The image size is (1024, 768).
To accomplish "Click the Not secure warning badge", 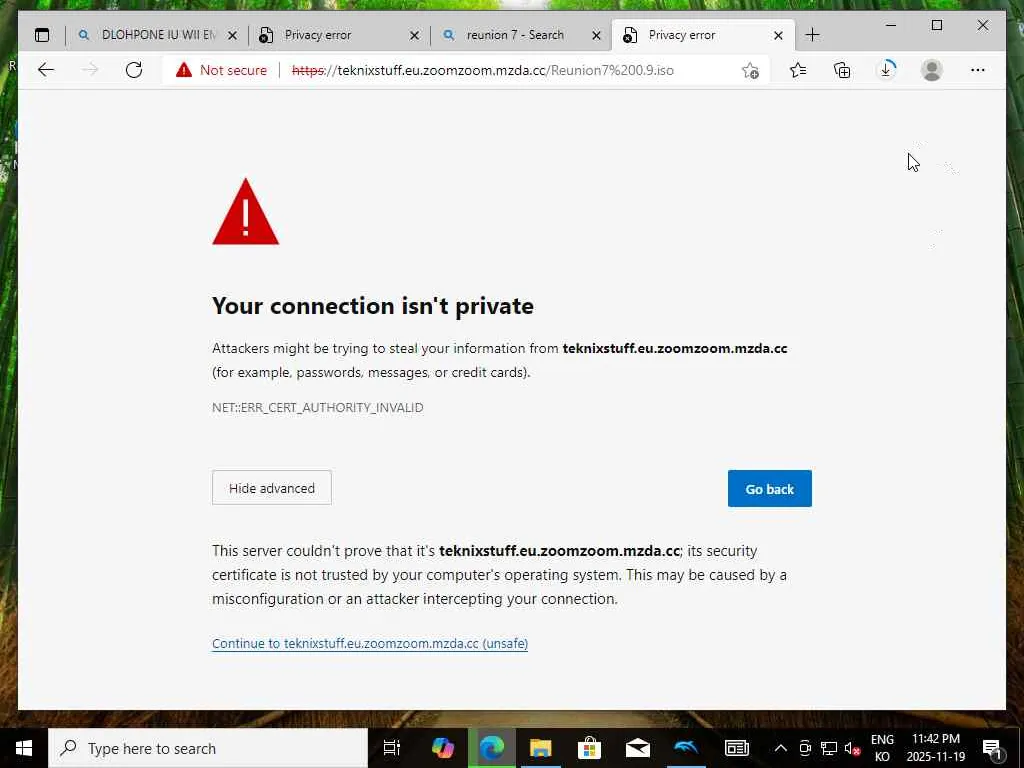I will (x=221, y=70).
